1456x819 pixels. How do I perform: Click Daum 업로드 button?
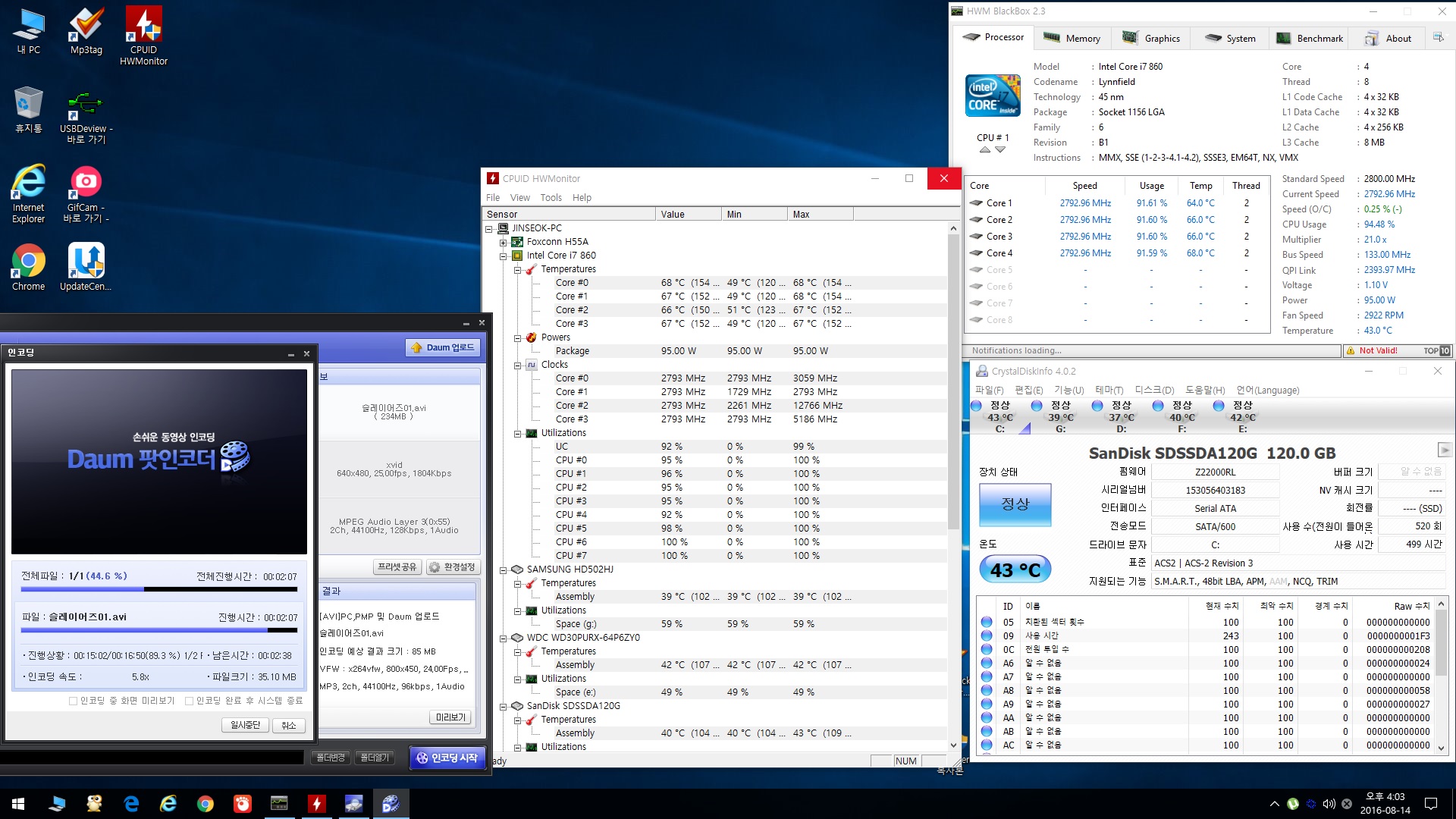click(443, 347)
